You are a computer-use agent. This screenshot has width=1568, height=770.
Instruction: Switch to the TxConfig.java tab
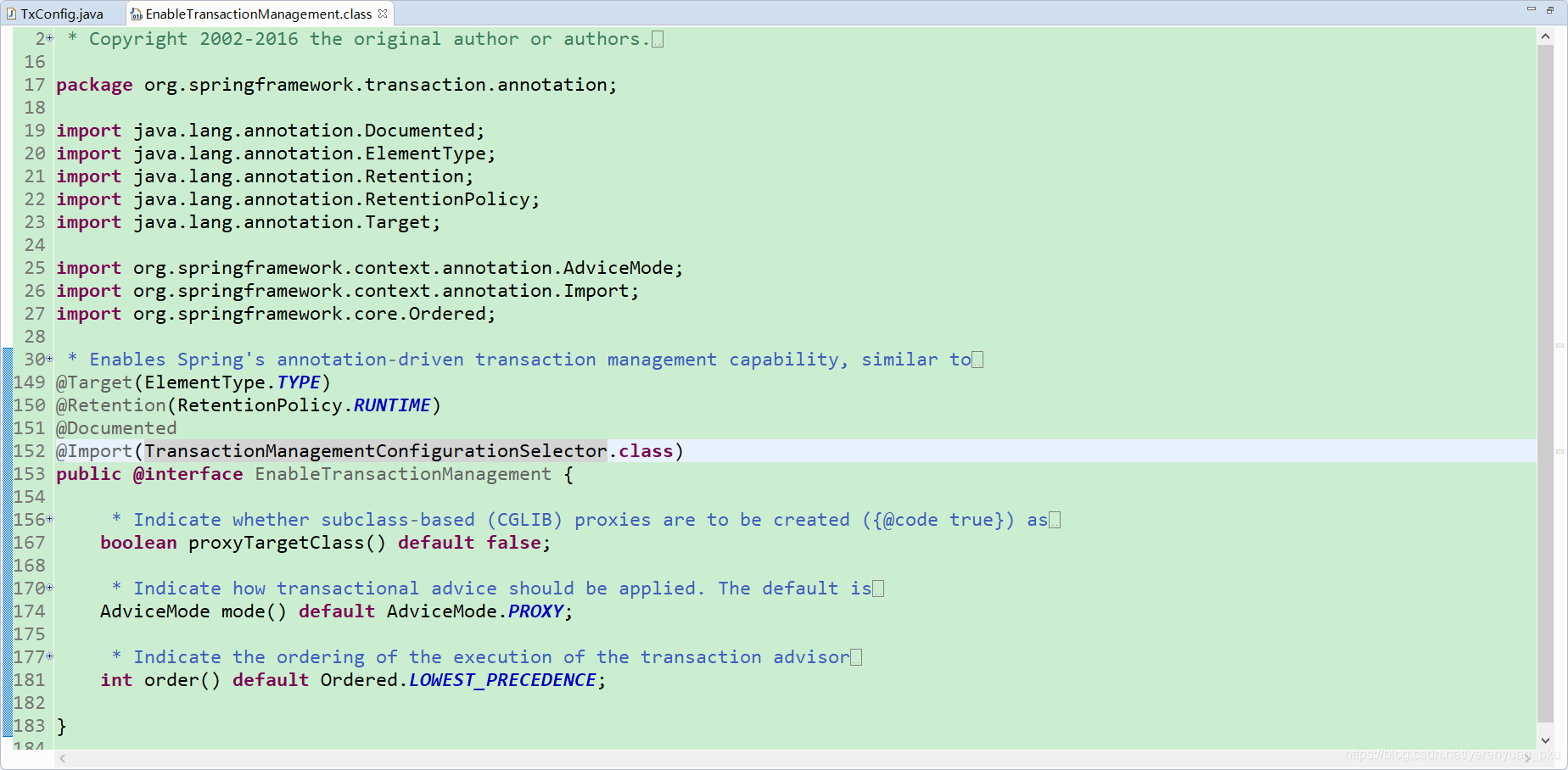pos(61,14)
